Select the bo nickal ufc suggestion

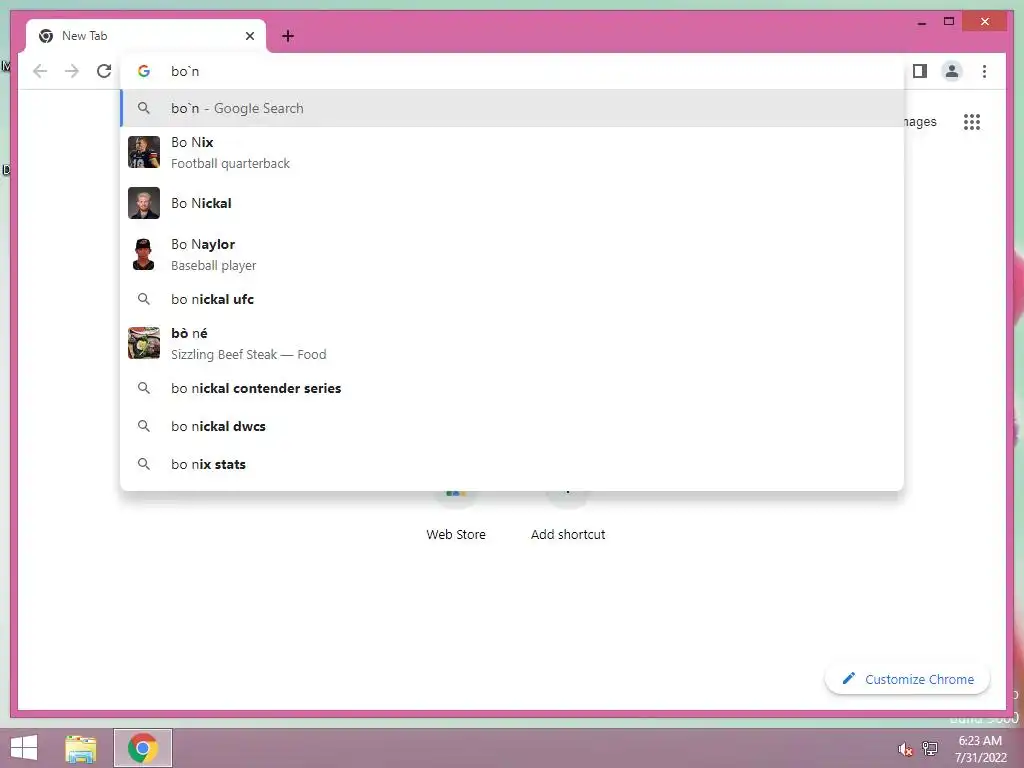(x=512, y=299)
